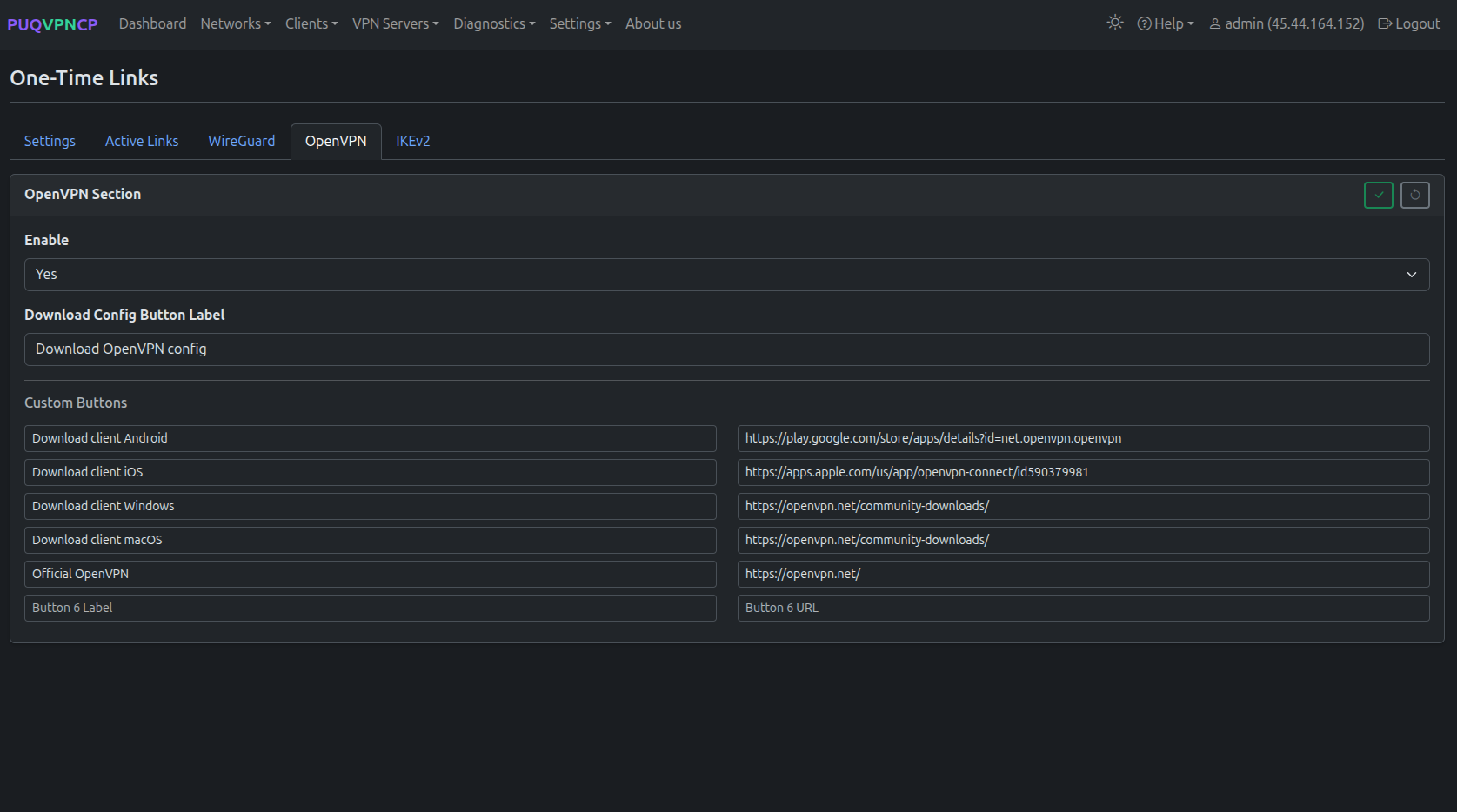1457x812 pixels.
Task: Select the OpenVPN tab
Action: coord(336,141)
